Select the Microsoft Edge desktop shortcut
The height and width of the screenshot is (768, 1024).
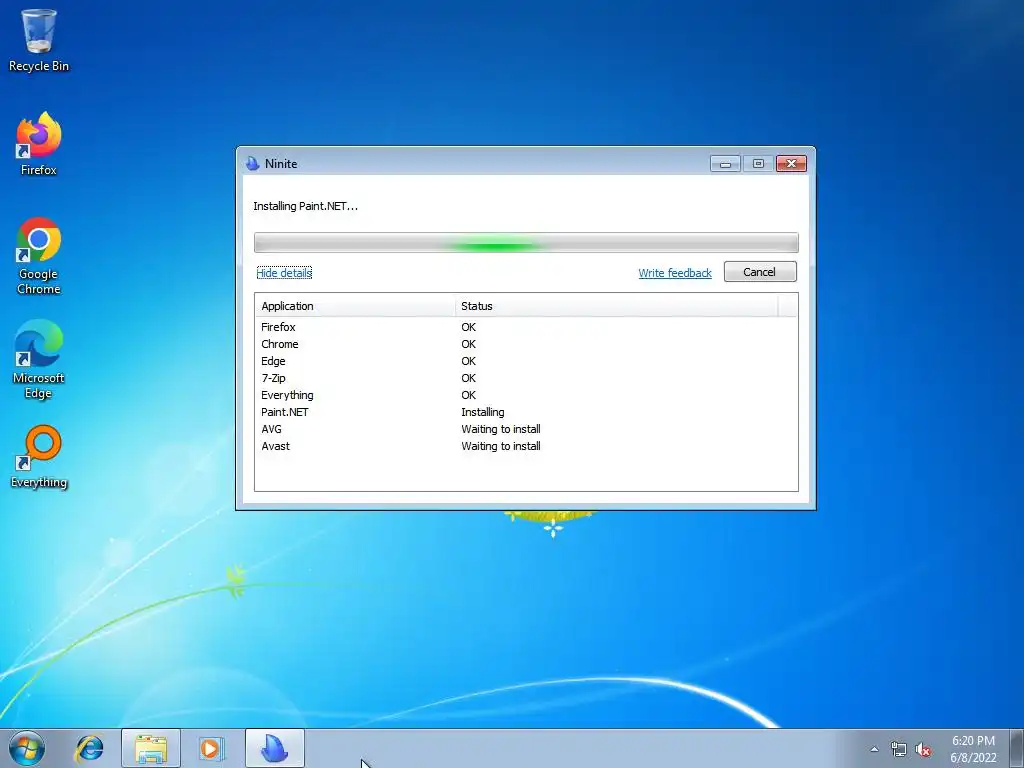(39, 359)
